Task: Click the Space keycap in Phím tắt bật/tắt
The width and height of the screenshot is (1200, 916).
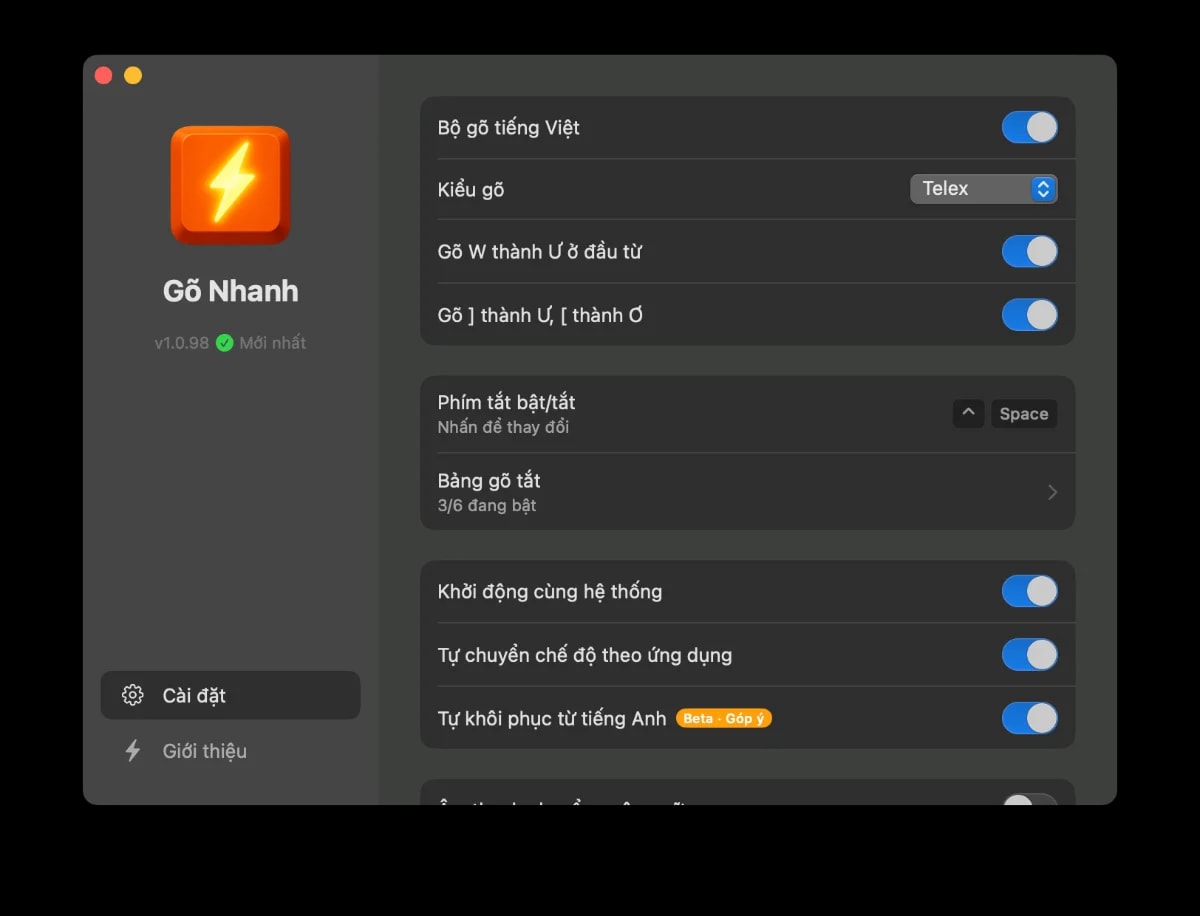Action: [1023, 413]
